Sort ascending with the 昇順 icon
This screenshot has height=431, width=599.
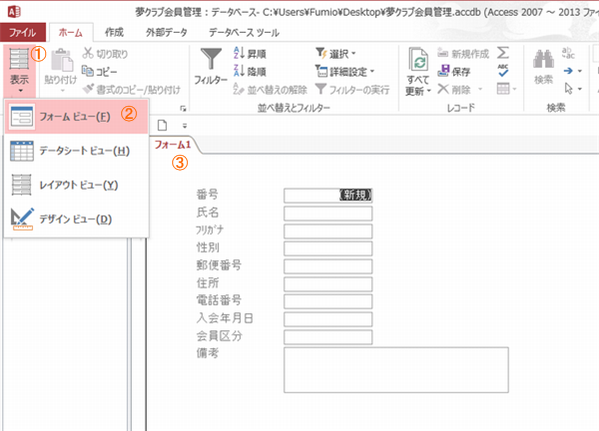239,53
